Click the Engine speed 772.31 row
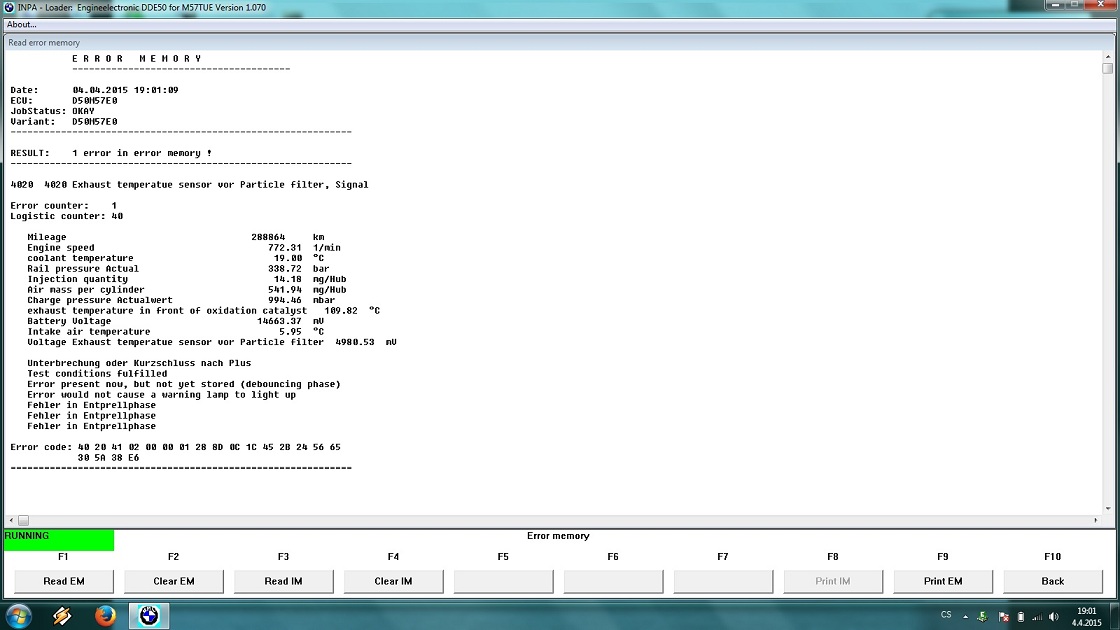This screenshot has height=630, width=1120. (x=184, y=248)
